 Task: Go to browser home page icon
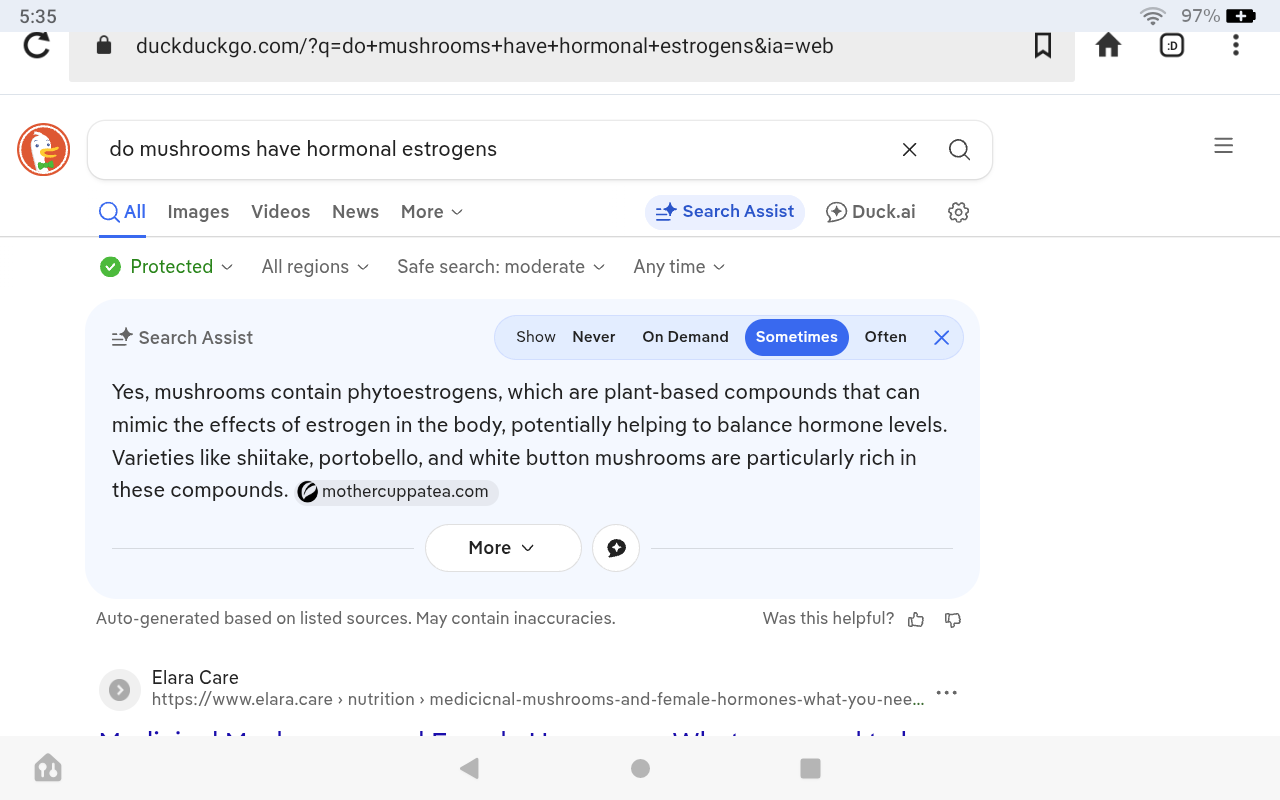(x=1108, y=46)
